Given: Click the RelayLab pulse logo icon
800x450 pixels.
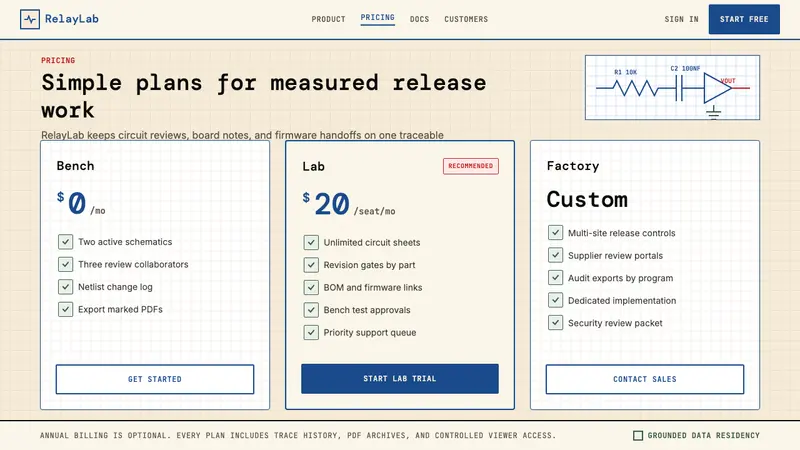Looking at the screenshot, I should click(x=30, y=19).
